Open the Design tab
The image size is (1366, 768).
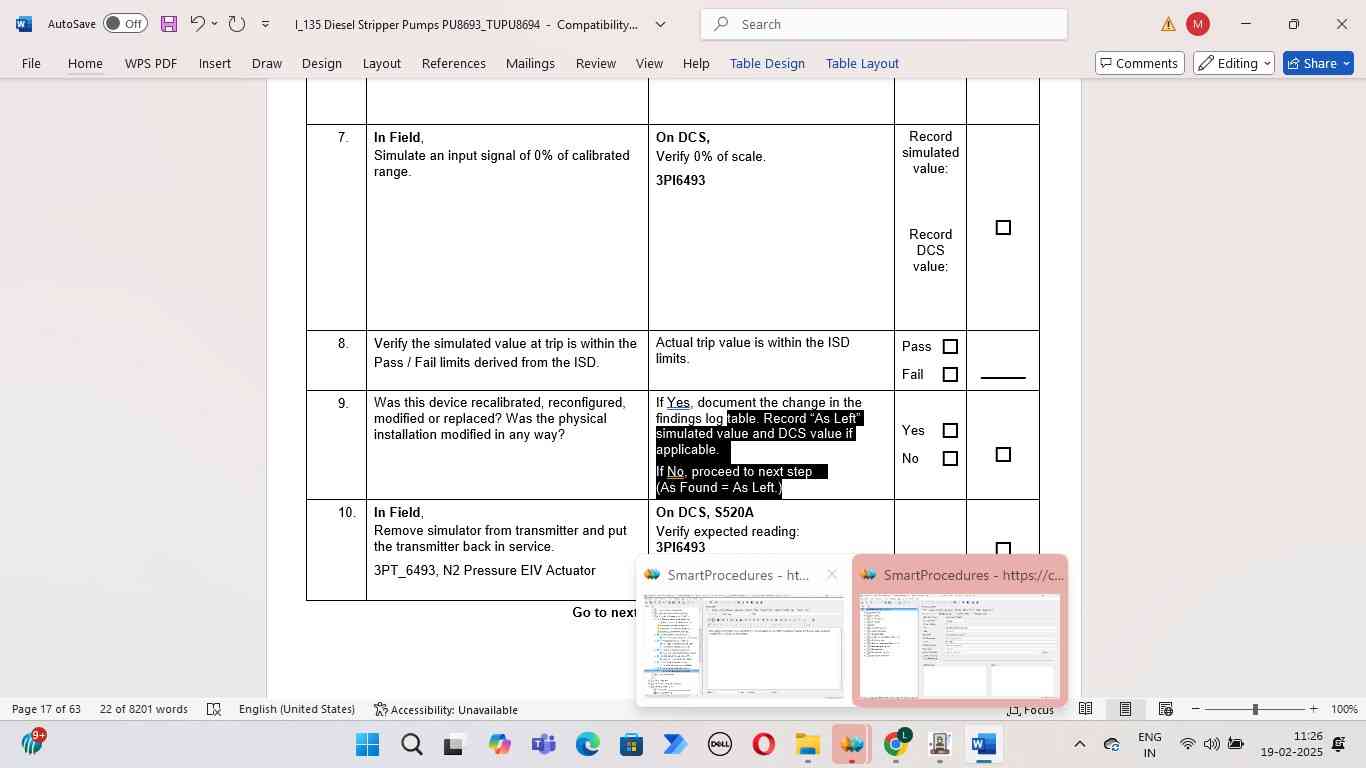322,63
